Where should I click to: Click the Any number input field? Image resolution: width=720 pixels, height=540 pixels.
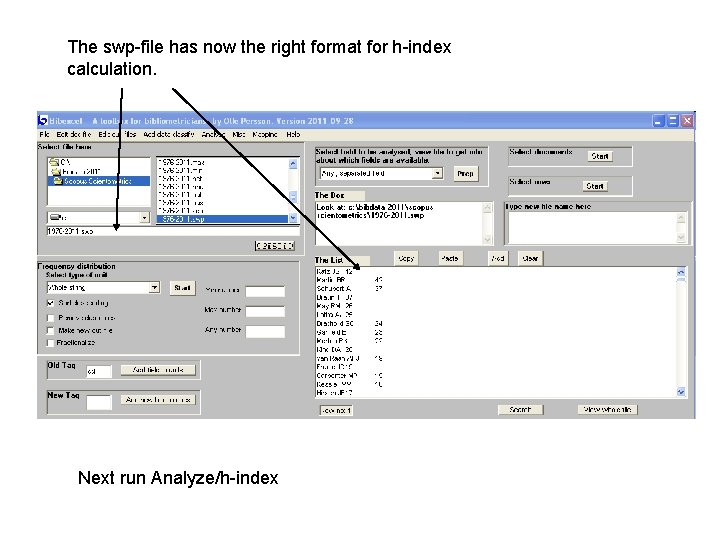pyautogui.click(x=265, y=332)
